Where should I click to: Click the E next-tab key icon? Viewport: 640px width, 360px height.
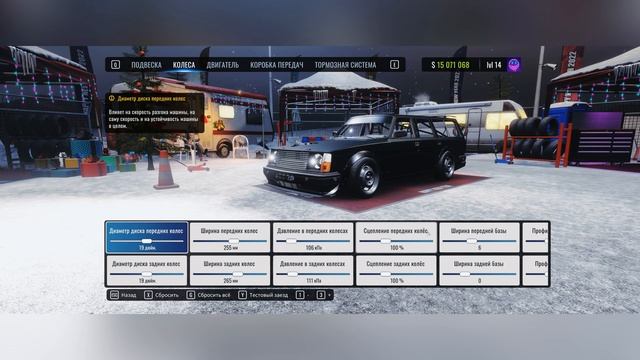[x=394, y=65]
